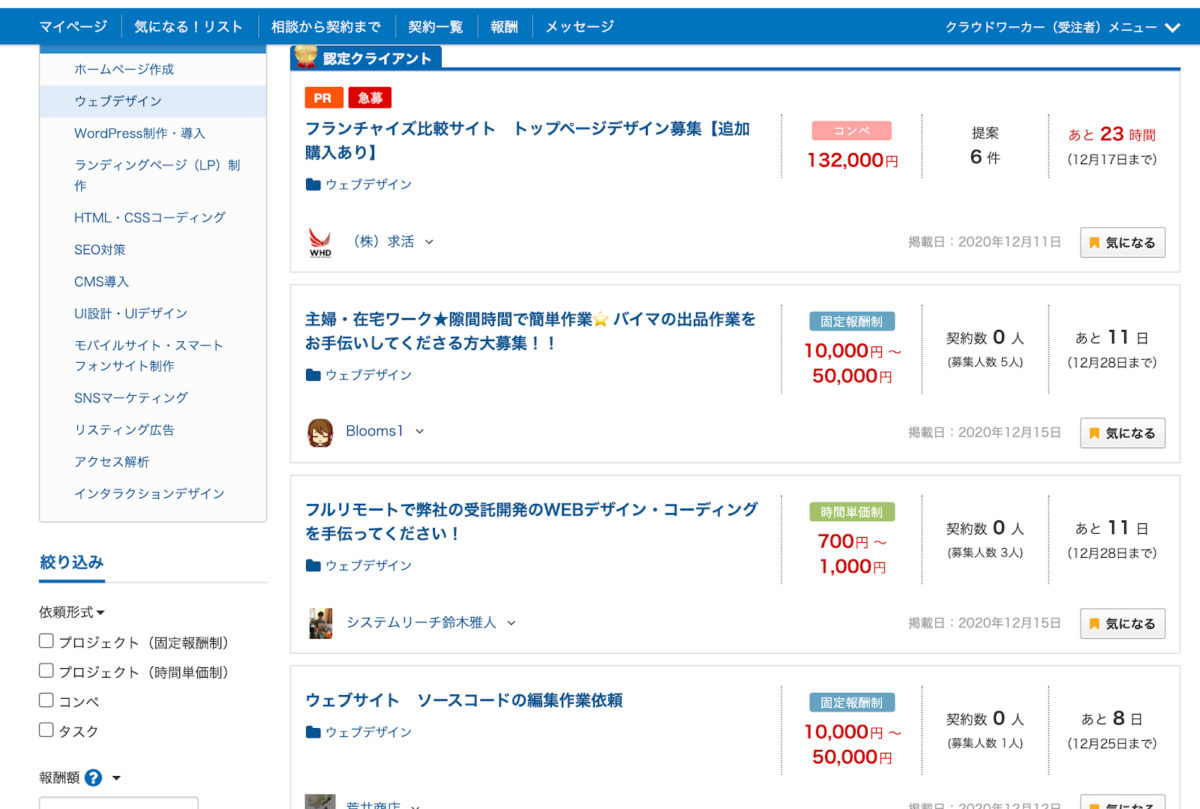Click folder icon under ソースコードの編集作業依頼 listing
The width and height of the screenshot is (1200, 809).
[313, 732]
